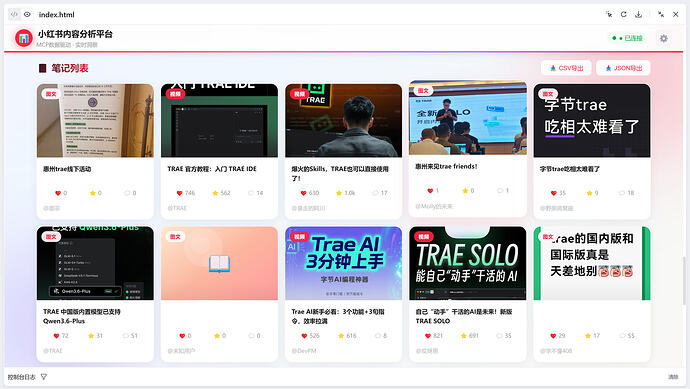690x389 pixels.
Task: Open TRAE SOLO video thumbnail
Action: coord(467,263)
